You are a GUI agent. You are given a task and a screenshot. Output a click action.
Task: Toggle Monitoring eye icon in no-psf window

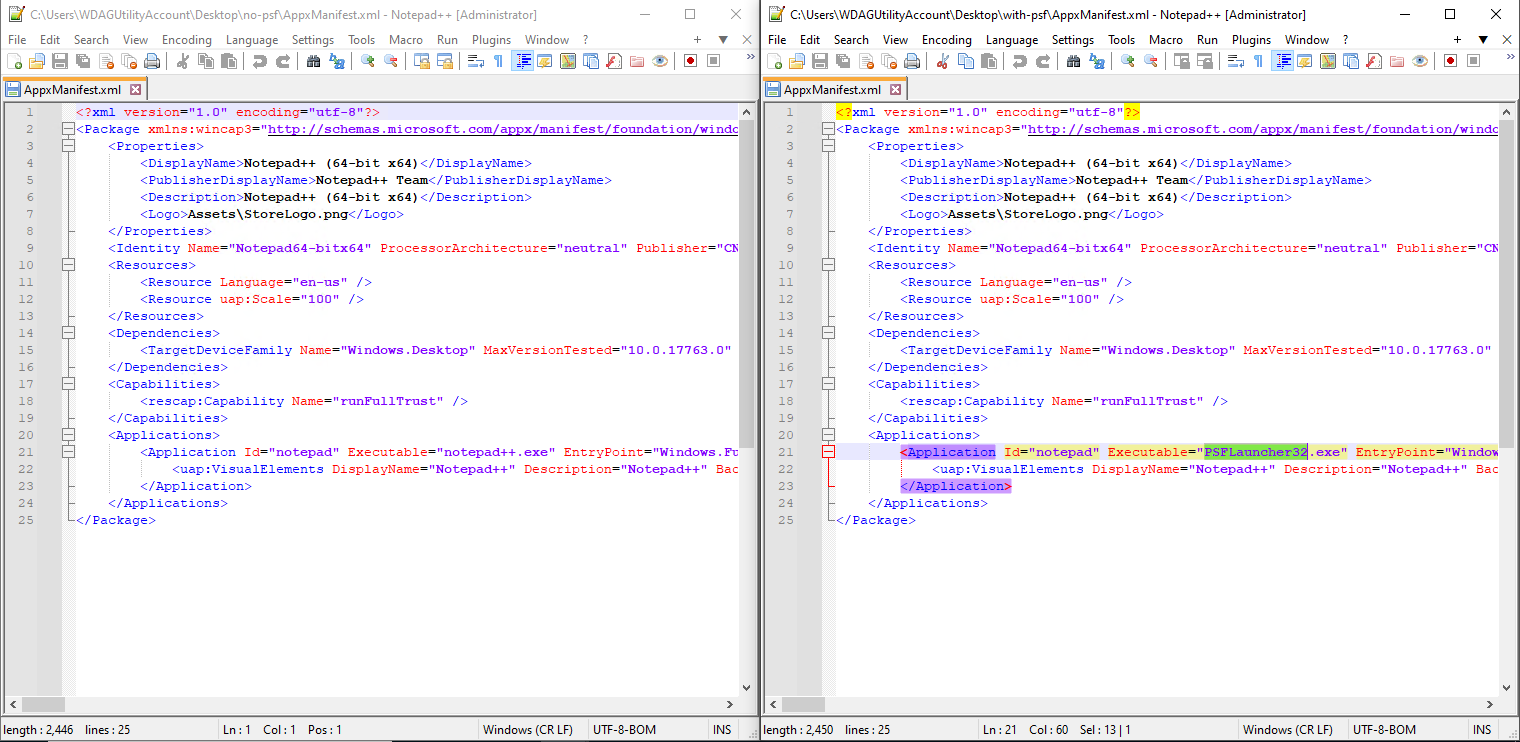pos(660,61)
